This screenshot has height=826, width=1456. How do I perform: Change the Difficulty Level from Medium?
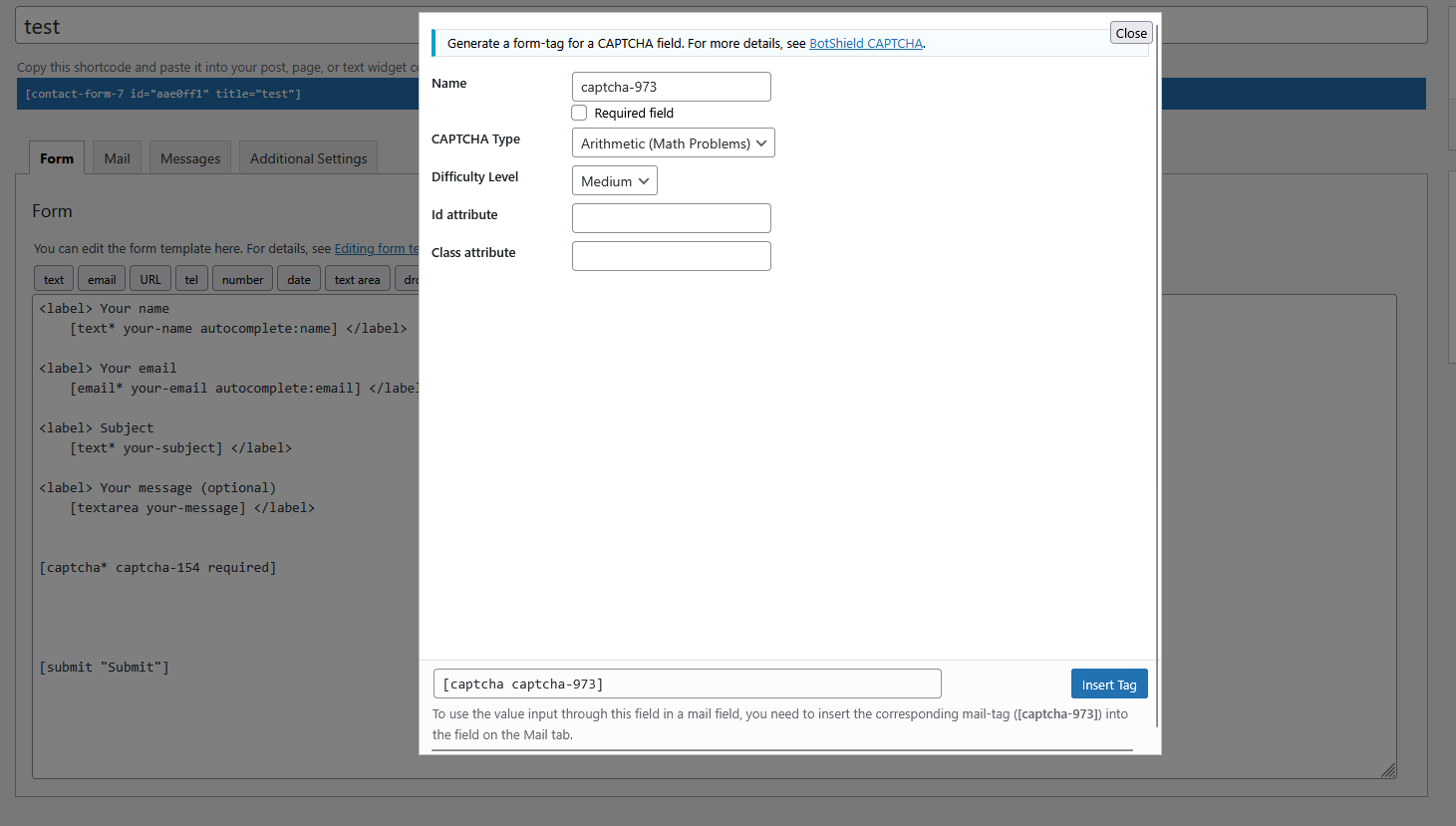tap(614, 180)
